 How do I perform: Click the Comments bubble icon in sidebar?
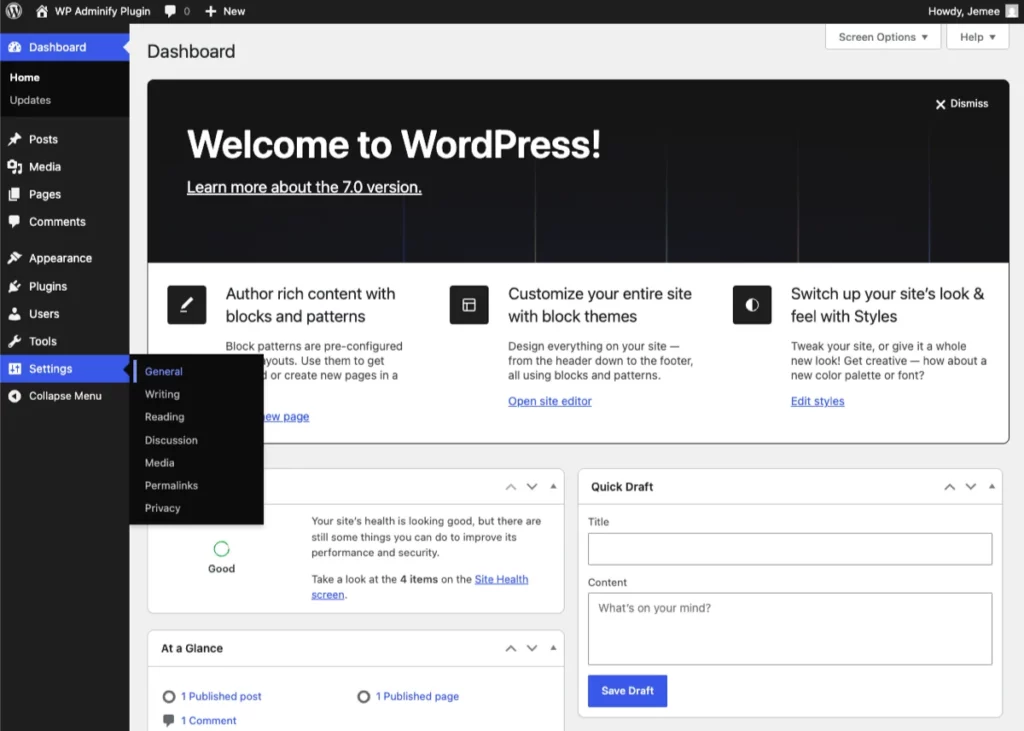14,221
